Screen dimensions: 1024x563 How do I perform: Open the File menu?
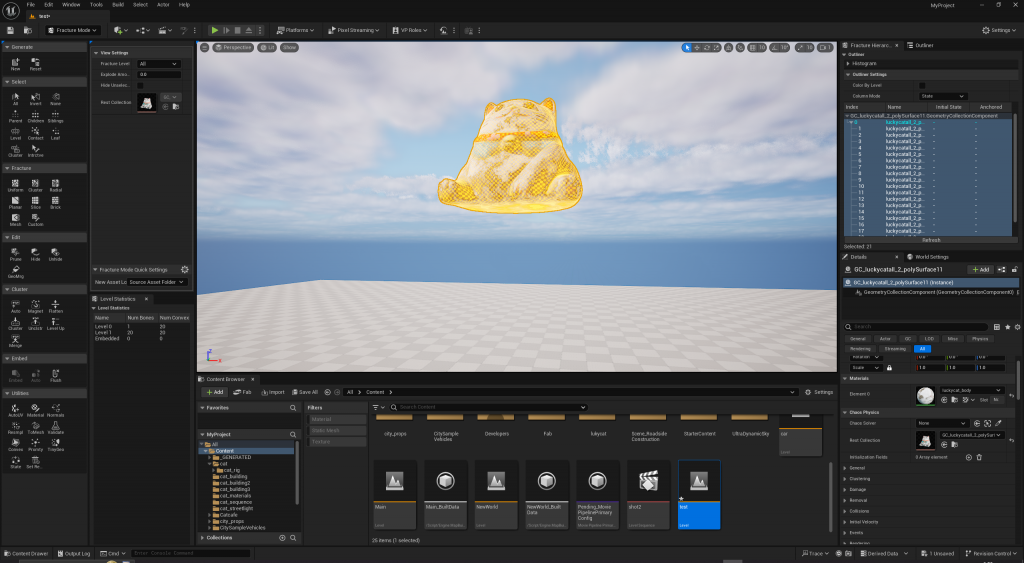(31, 5)
